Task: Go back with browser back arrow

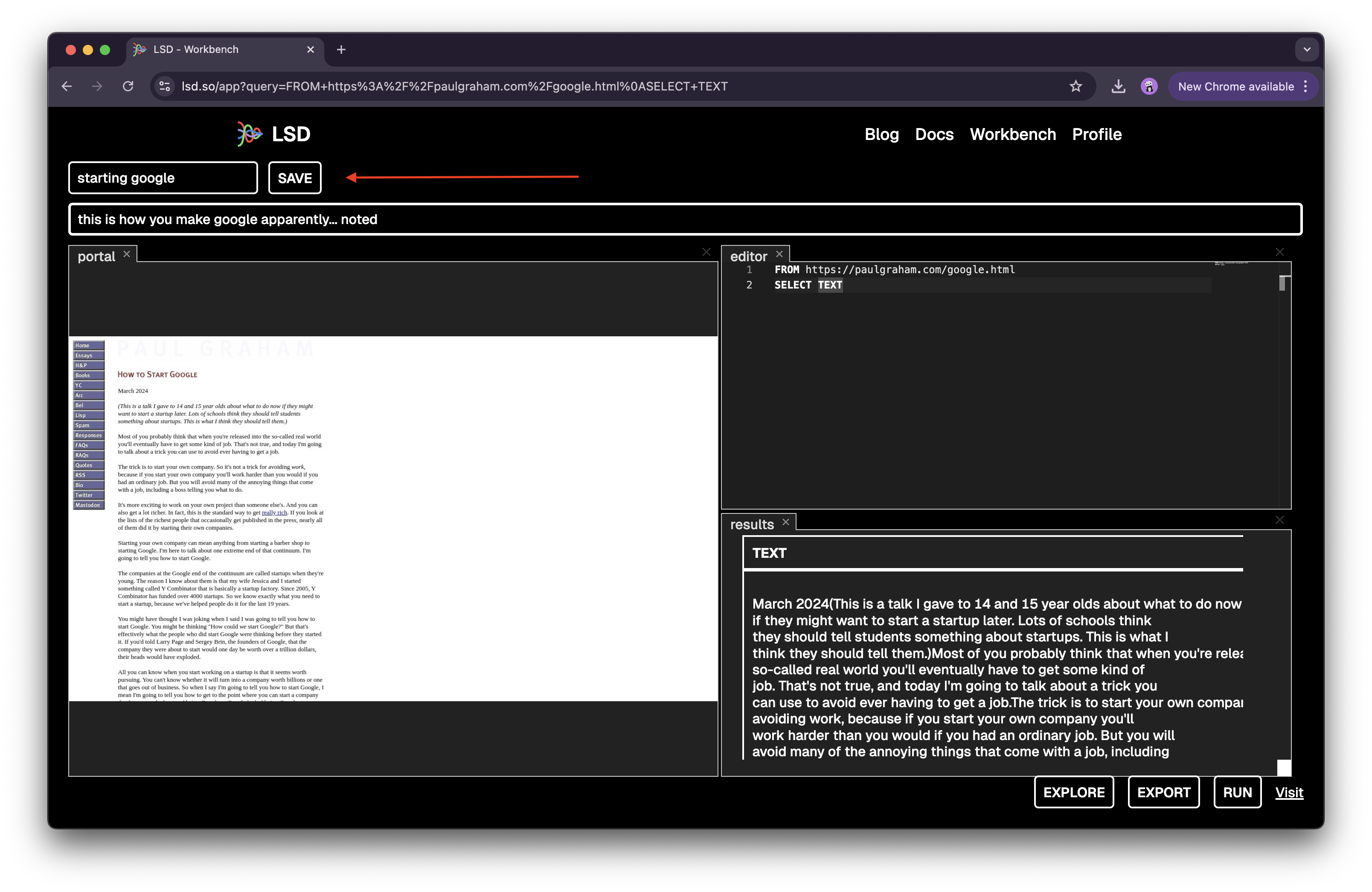Action: (67, 87)
